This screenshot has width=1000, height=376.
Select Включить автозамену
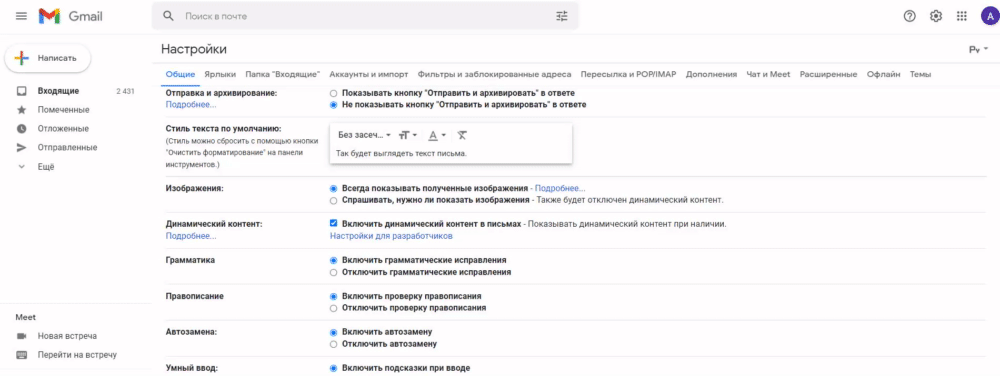click(x=334, y=332)
